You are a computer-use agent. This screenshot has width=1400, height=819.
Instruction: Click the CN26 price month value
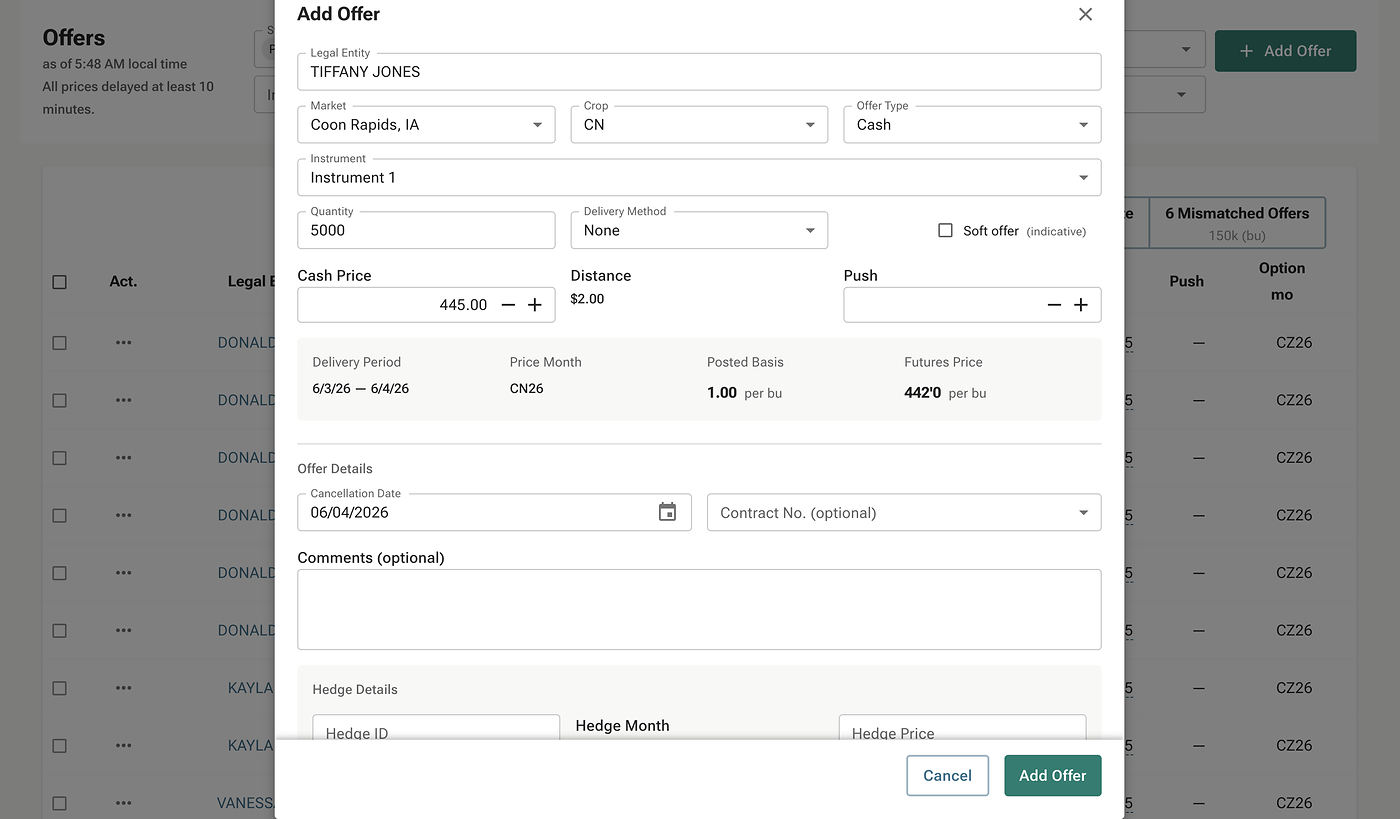point(527,388)
